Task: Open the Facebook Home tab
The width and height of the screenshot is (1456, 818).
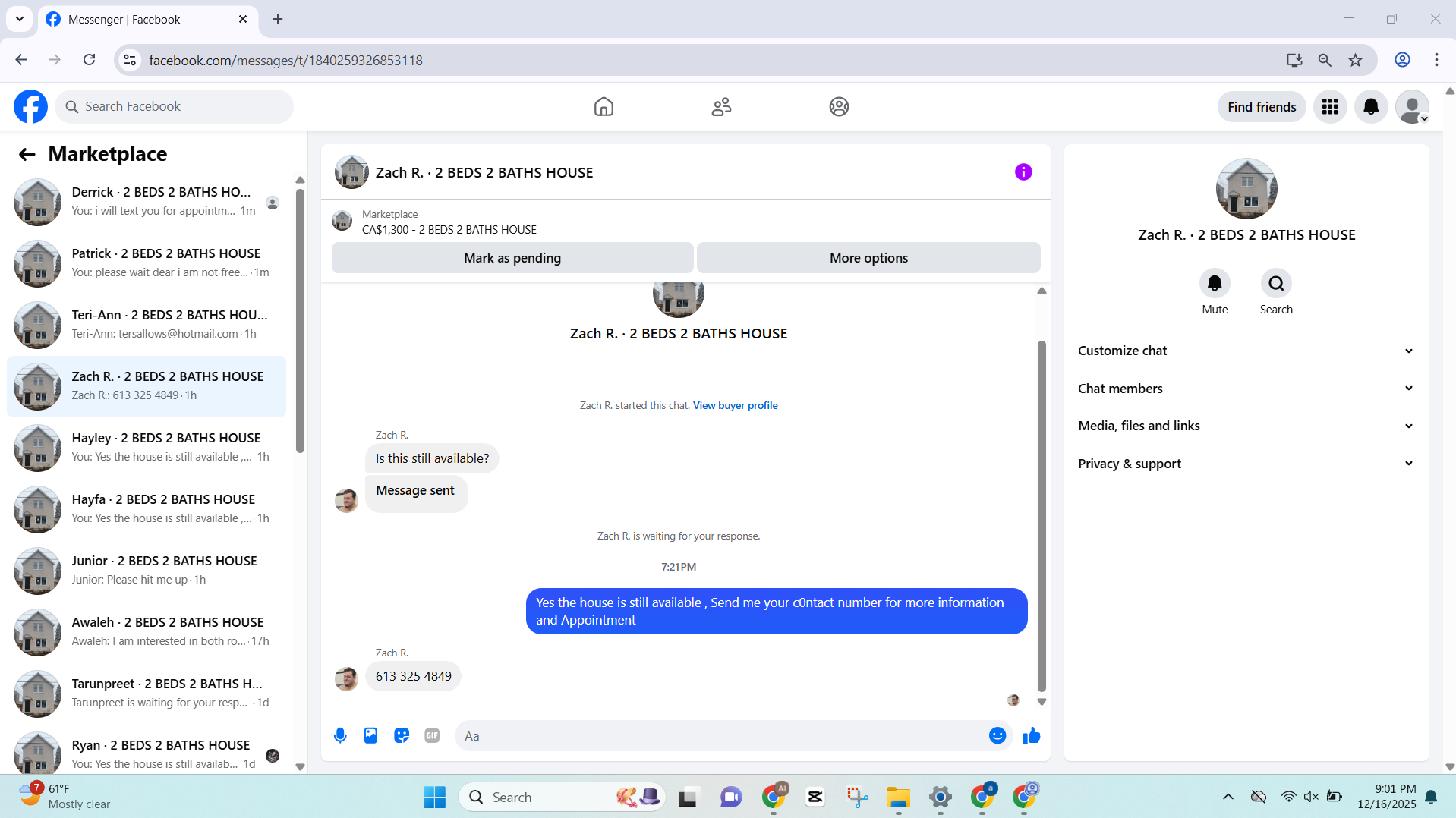Action: pos(604,107)
